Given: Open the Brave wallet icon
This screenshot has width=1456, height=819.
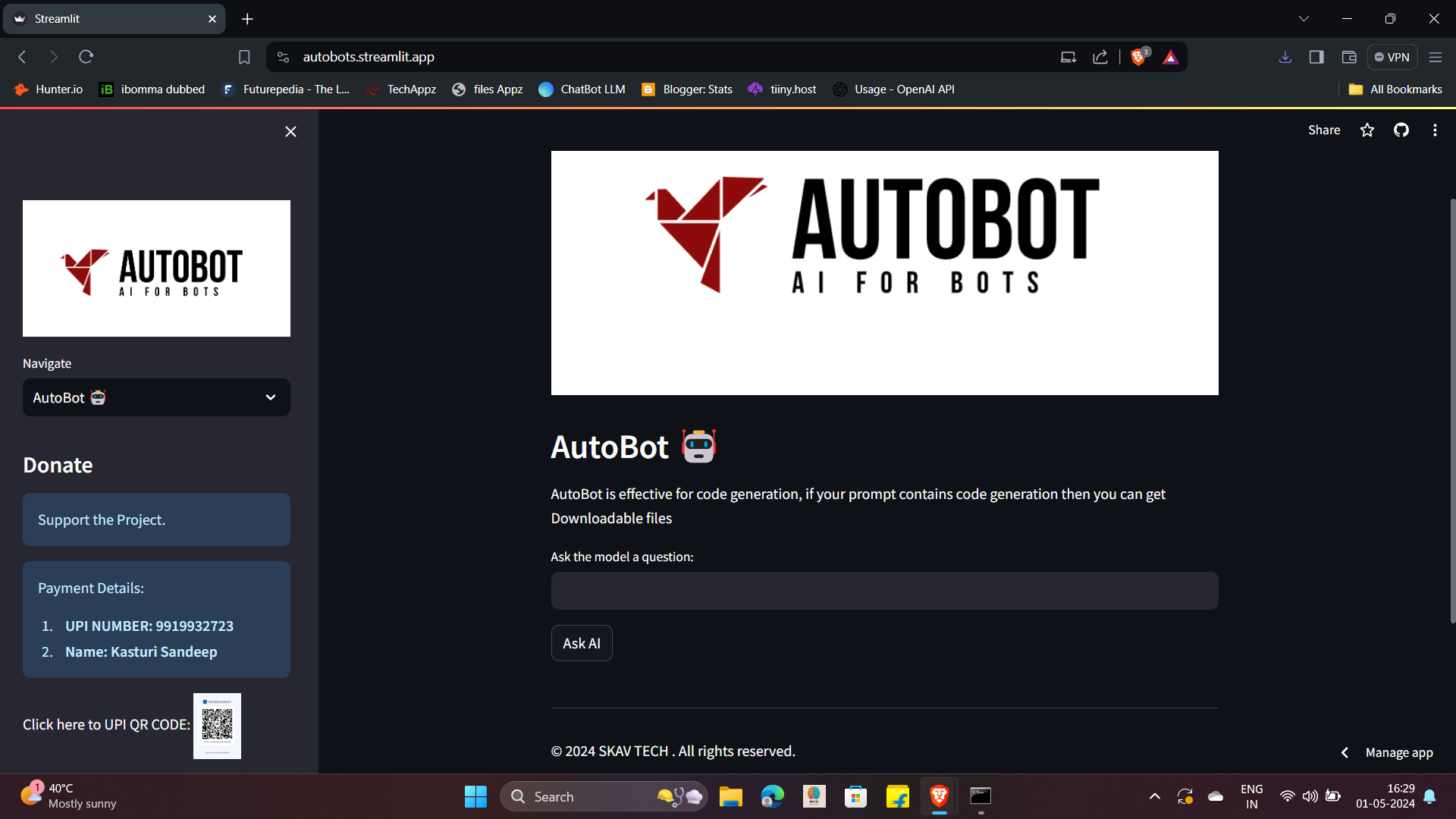Looking at the screenshot, I should point(1349,57).
